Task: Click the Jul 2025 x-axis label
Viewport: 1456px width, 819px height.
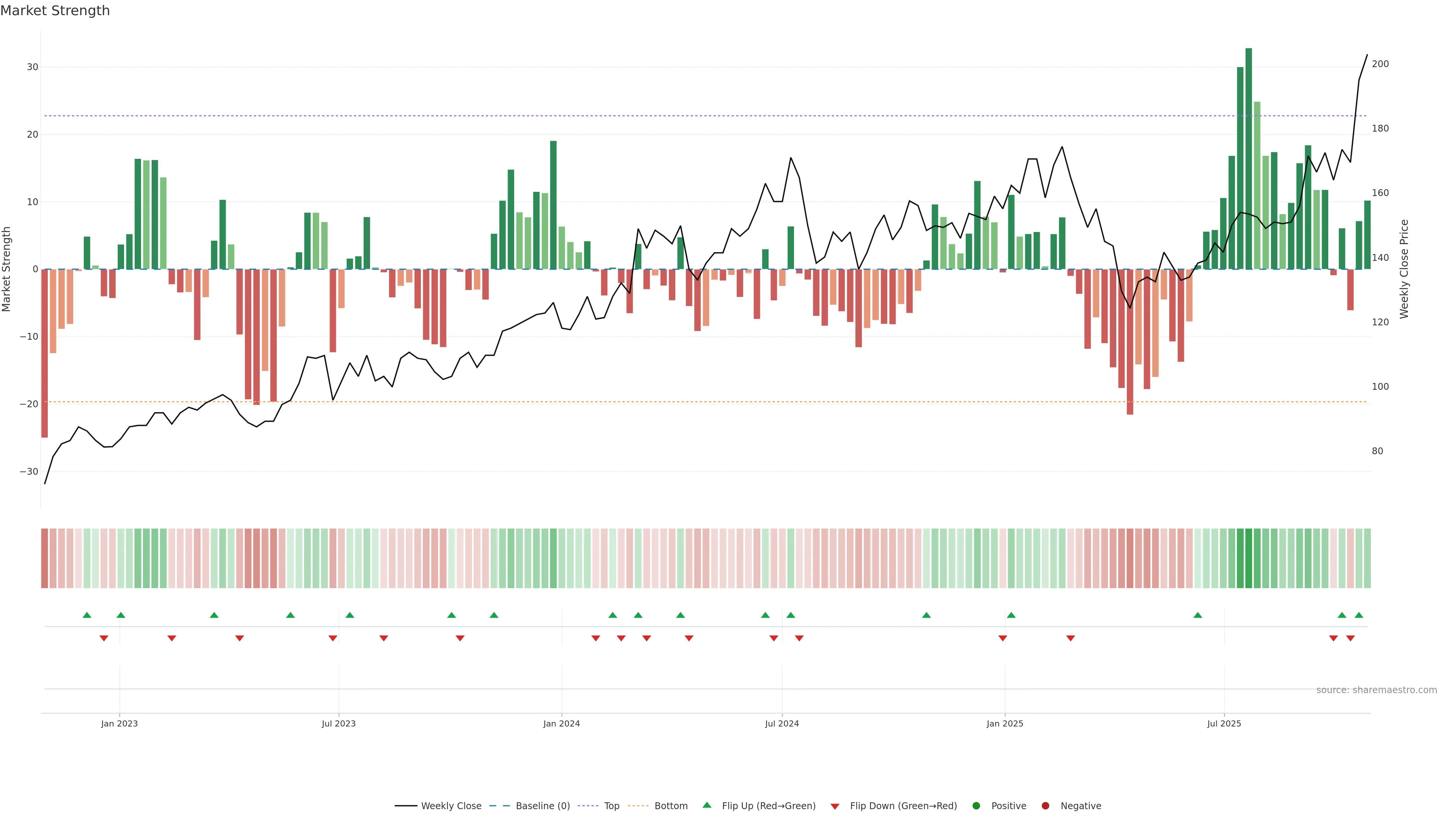Action: pos(1224,723)
